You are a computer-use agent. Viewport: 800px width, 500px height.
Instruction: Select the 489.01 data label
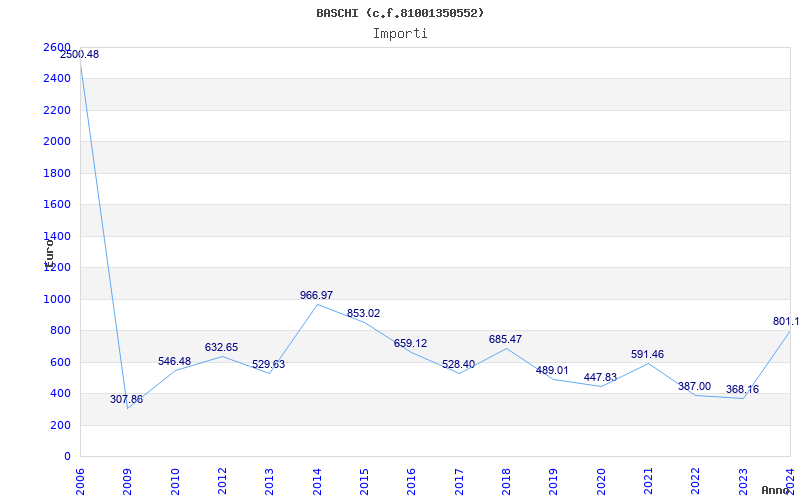coord(552,370)
